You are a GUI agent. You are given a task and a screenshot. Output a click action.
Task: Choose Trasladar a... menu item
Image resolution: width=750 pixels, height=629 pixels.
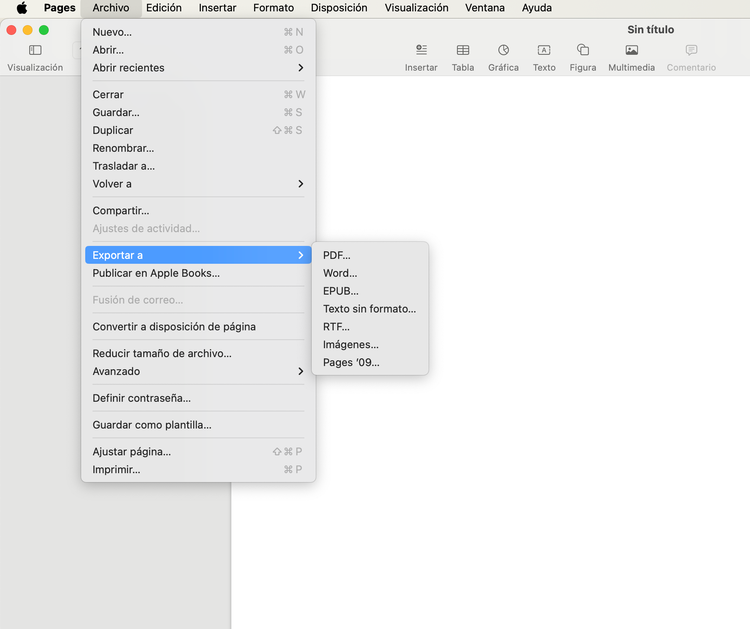198,166
